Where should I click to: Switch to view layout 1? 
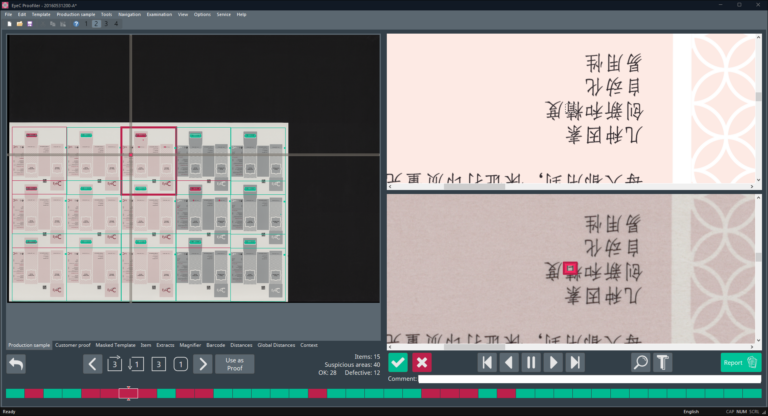pyautogui.click(x=86, y=24)
